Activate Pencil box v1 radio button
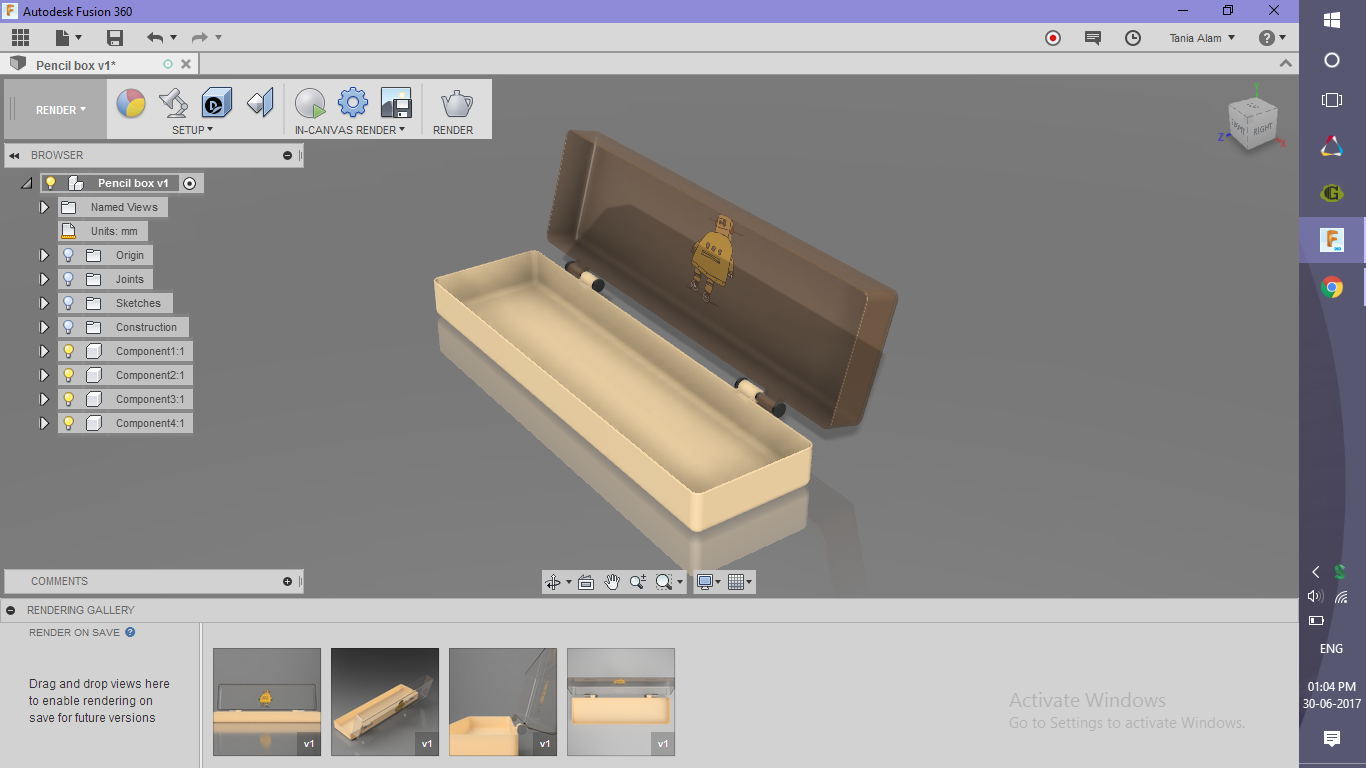 point(189,183)
